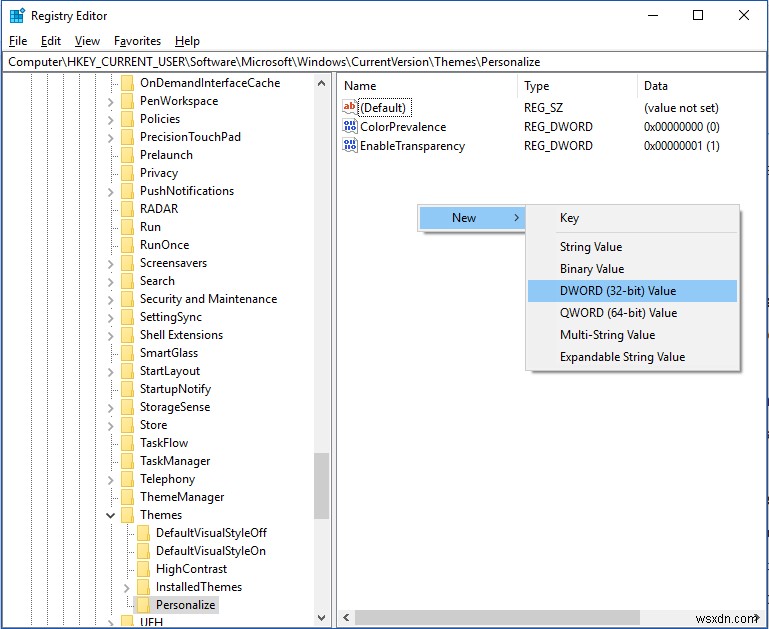769x629 pixels.
Task: Select the RunOnce key
Action: point(164,245)
